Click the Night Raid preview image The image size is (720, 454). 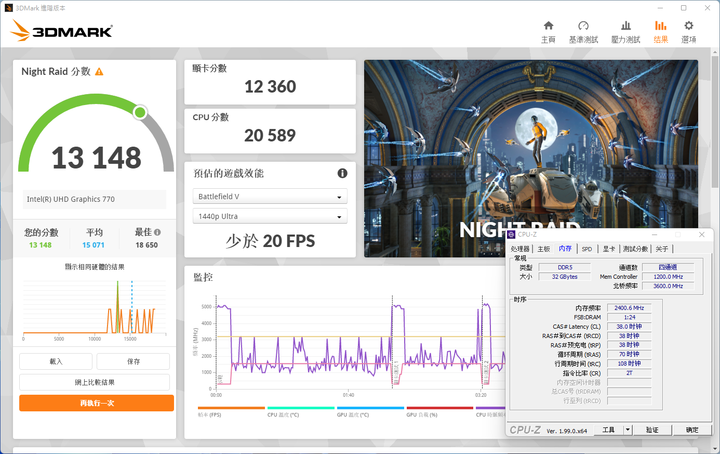pos(531,158)
